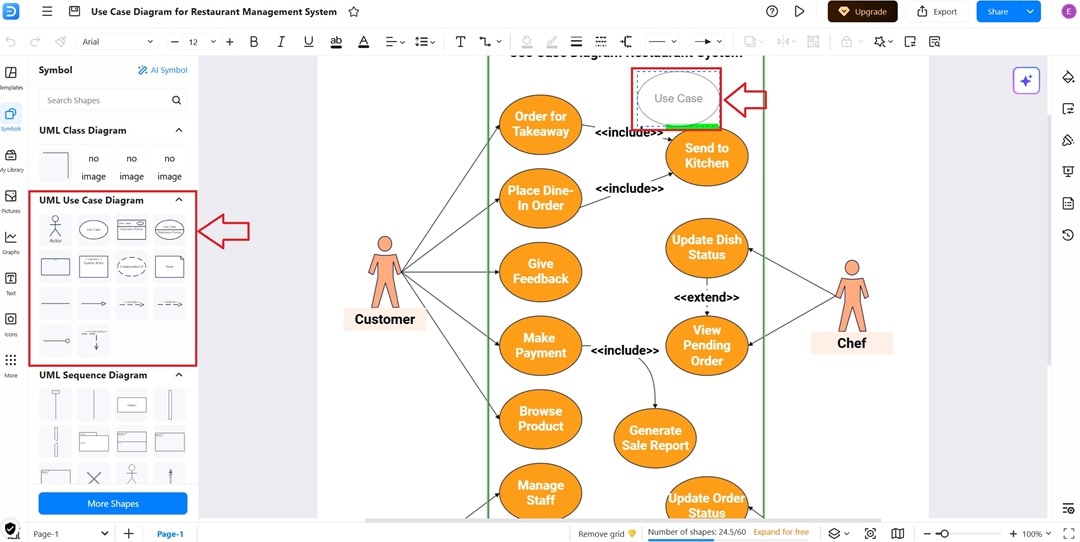Open the Share dropdown arrow
Image resolution: width=1080 pixels, height=542 pixels.
click(1030, 12)
